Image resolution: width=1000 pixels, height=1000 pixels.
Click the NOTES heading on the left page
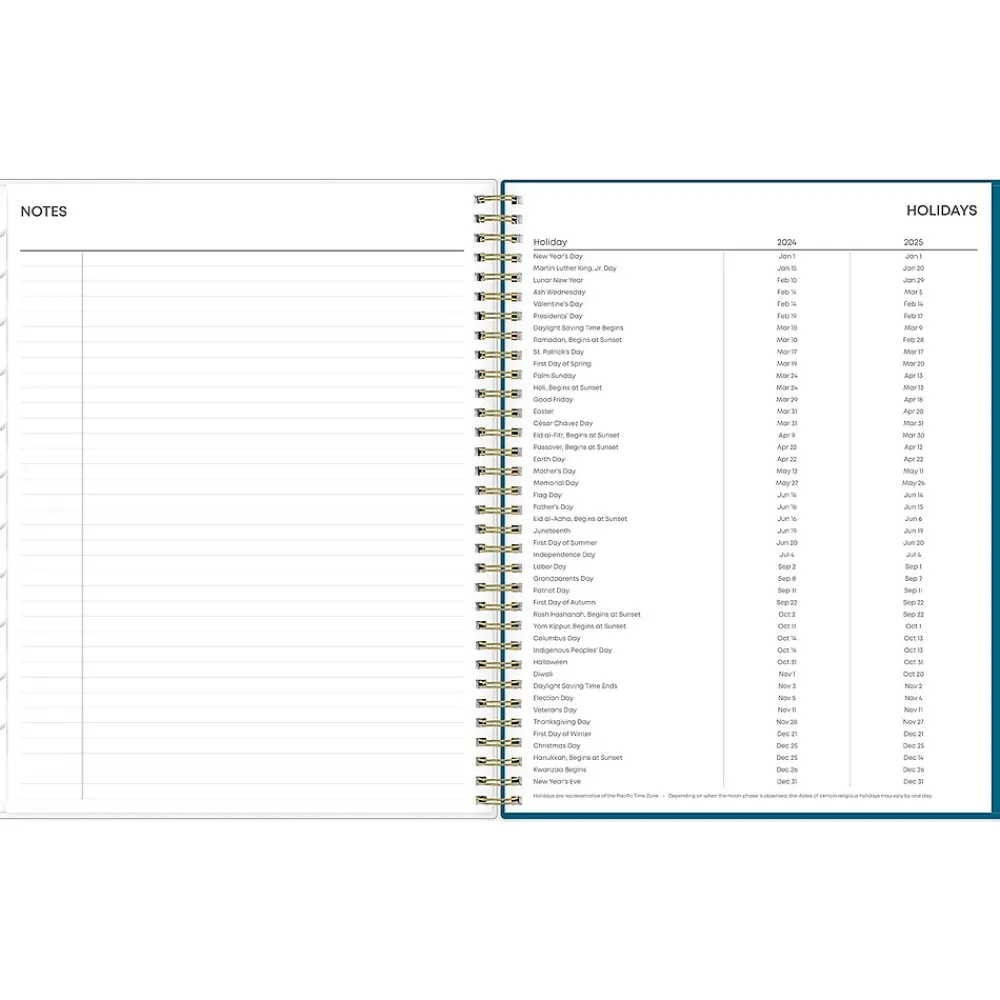click(44, 212)
